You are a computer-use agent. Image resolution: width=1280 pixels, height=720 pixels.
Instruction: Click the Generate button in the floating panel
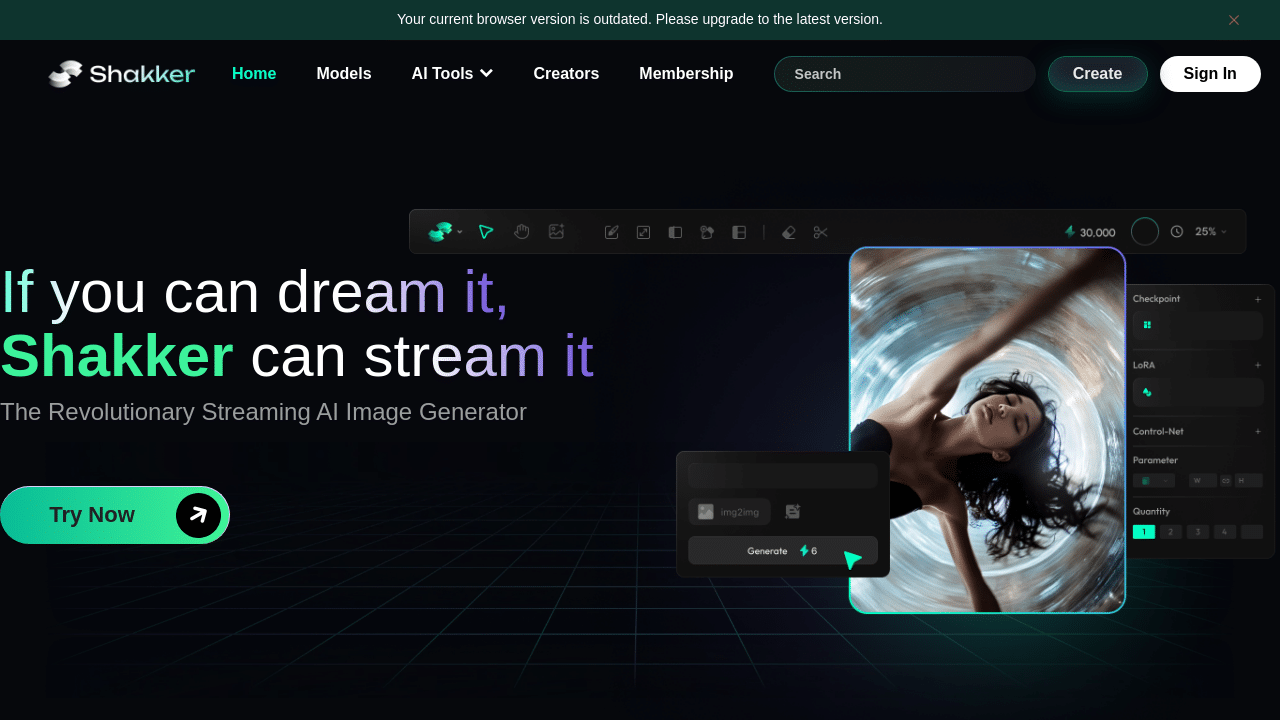coord(783,550)
